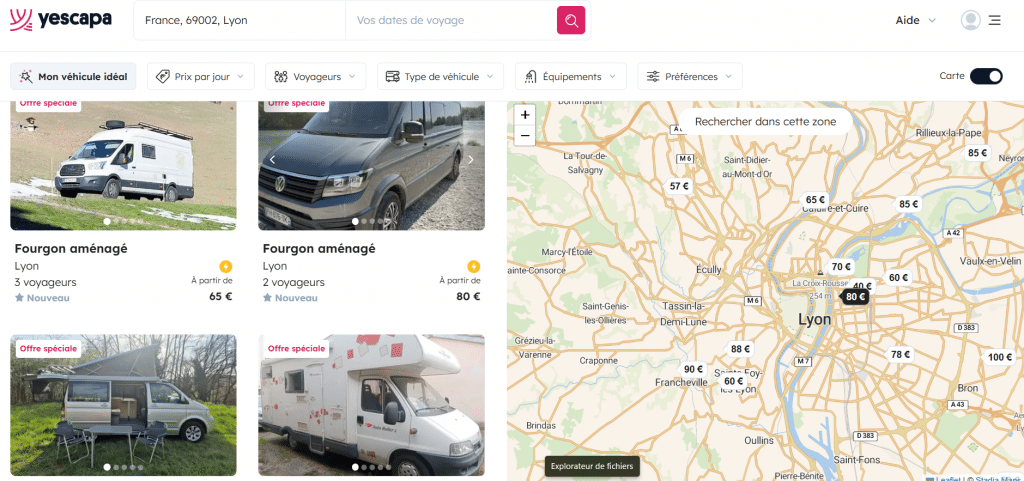The height and width of the screenshot is (481, 1024).
Task: Expand the Équipements dropdown
Action: click(x=613, y=76)
